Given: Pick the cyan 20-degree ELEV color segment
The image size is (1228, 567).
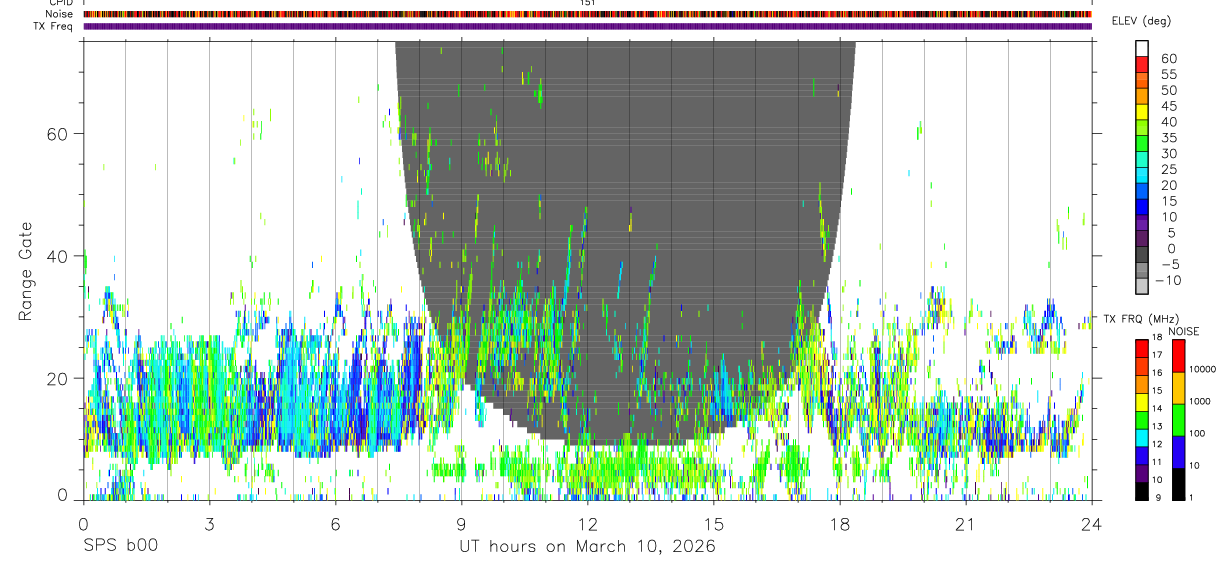Looking at the screenshot, I should (x=1142, y=176).
